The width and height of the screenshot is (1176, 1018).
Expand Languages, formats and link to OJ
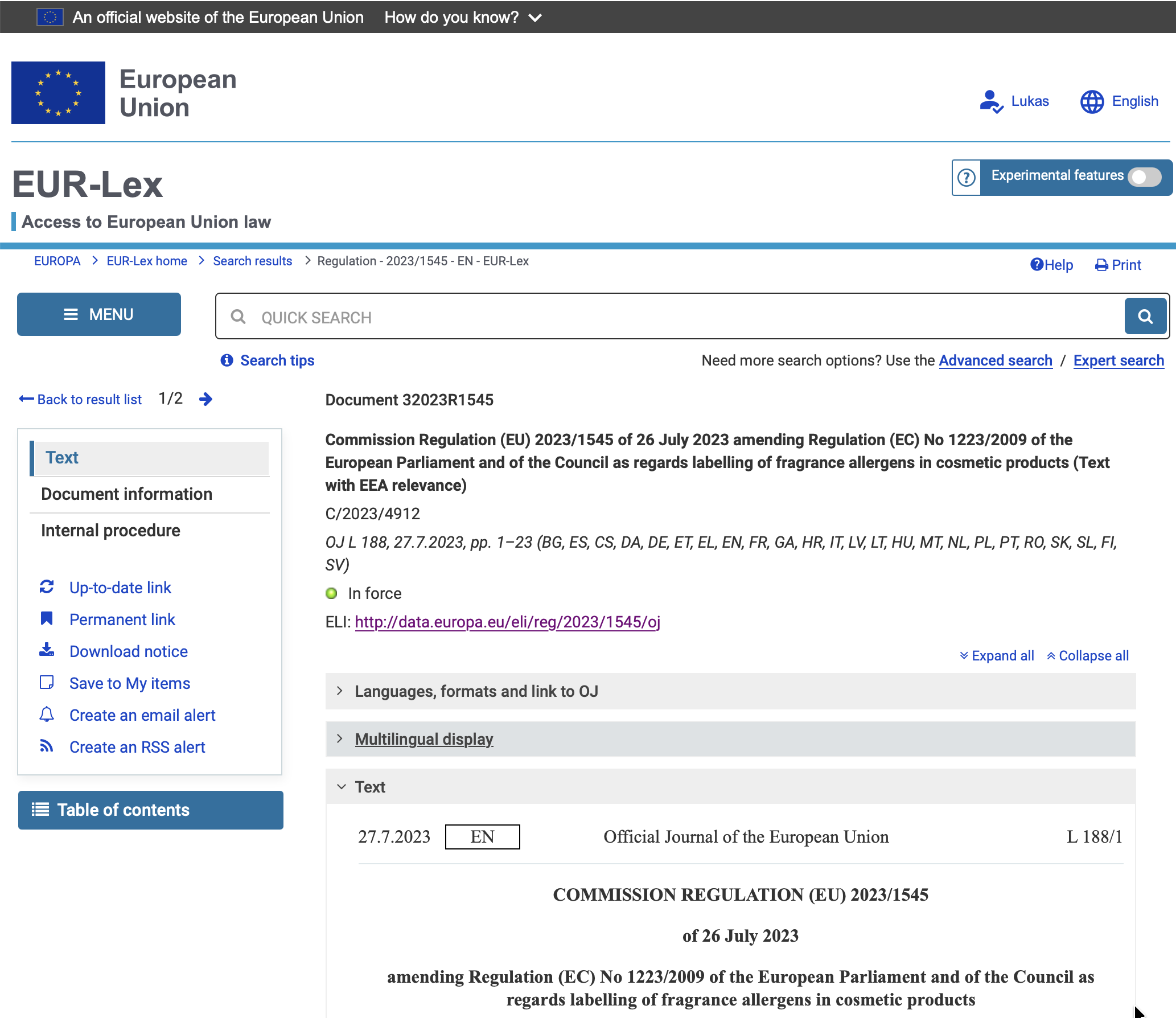pos(731,691)
